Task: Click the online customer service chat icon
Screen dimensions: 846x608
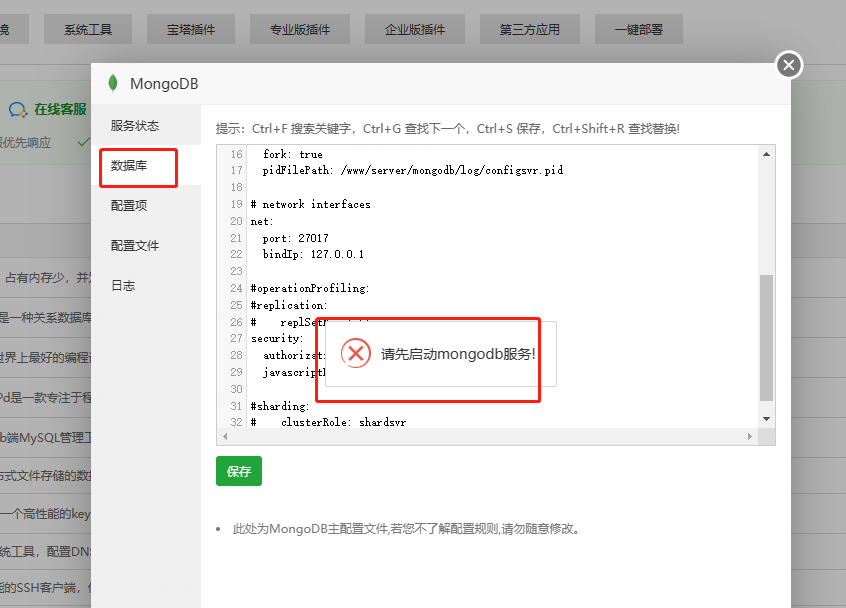Action: (18, 110)
